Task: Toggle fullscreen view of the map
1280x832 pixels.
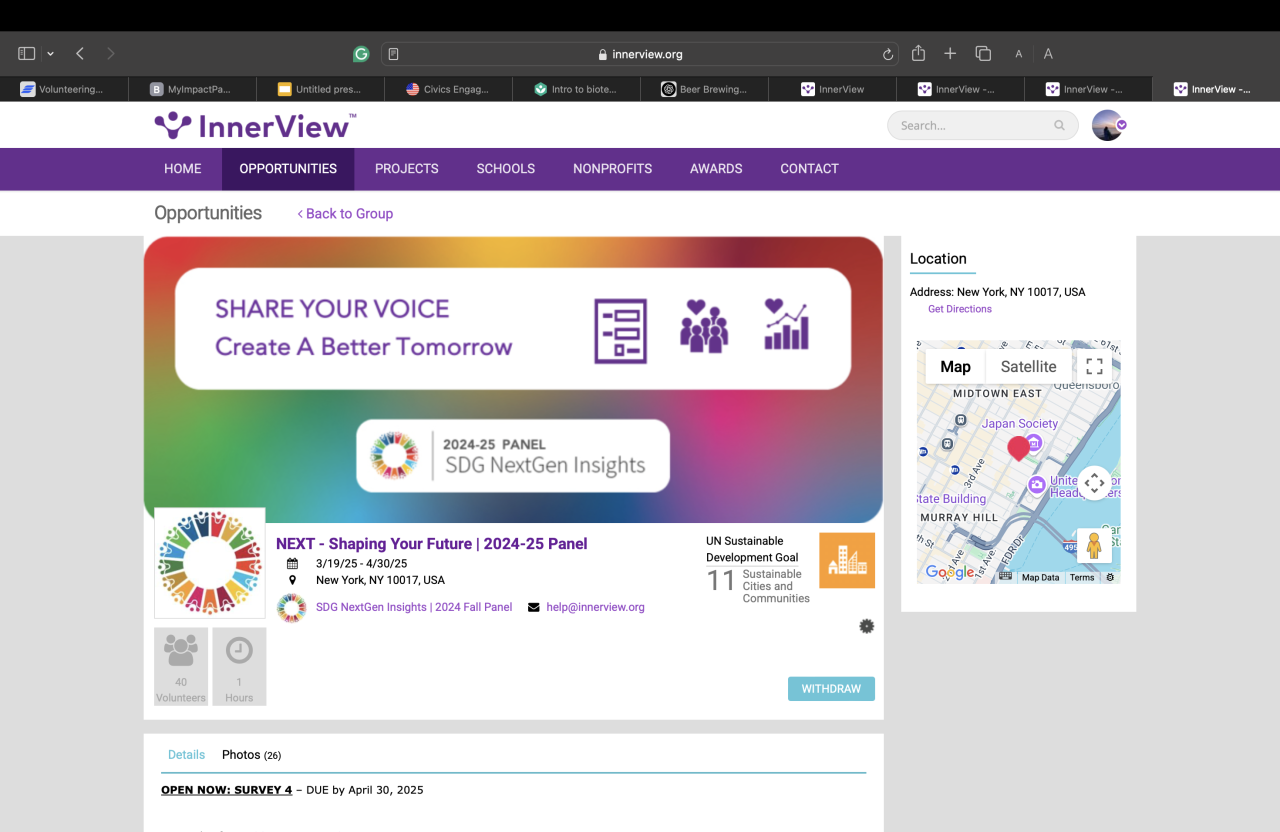Action: pyautogui.click(x=1095, y=366)
